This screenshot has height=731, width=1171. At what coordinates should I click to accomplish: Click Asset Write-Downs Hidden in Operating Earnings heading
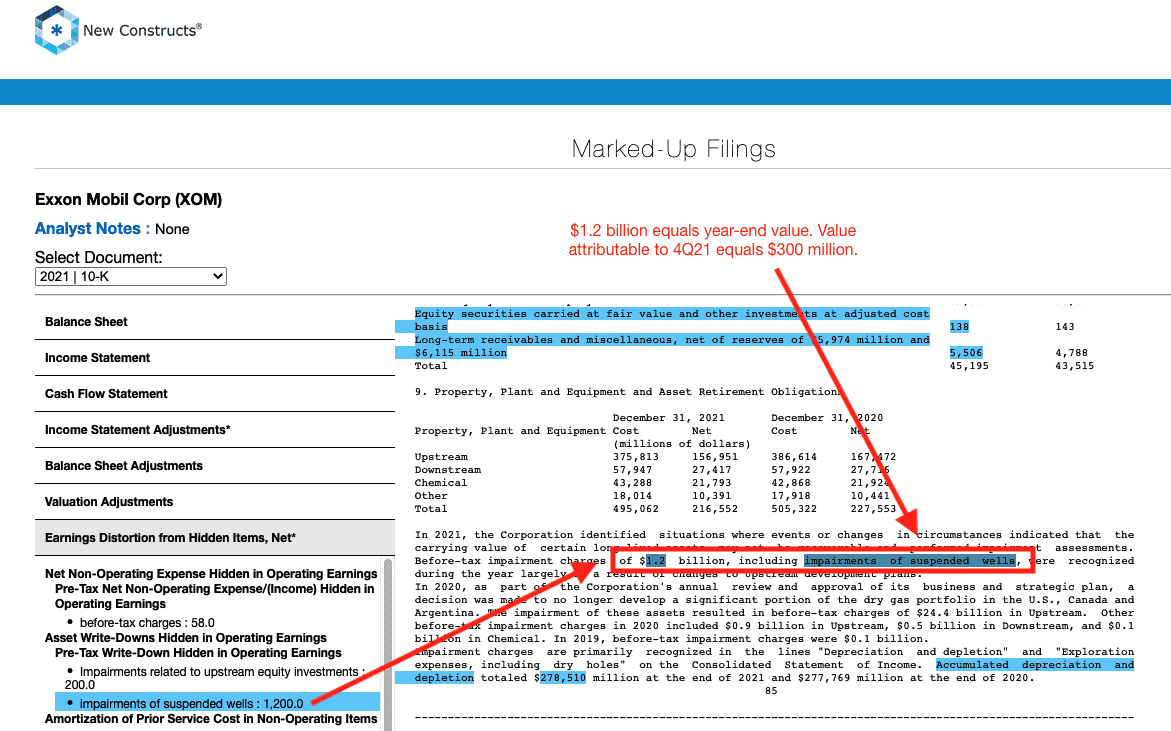[185, 638]
